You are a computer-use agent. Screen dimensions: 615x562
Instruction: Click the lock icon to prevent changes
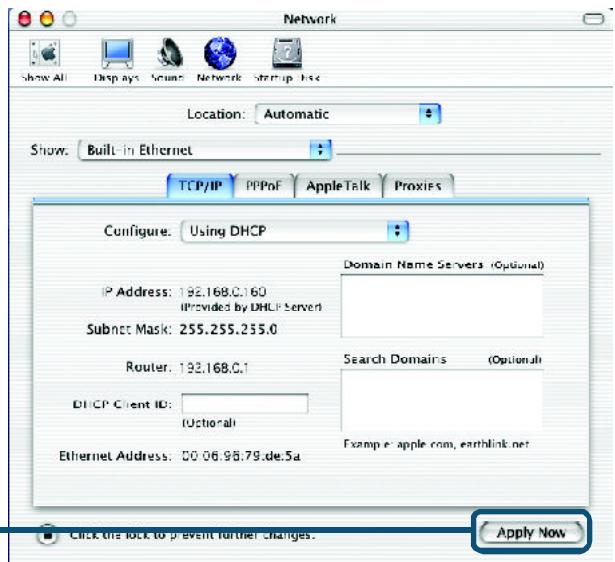pos(47,534)
